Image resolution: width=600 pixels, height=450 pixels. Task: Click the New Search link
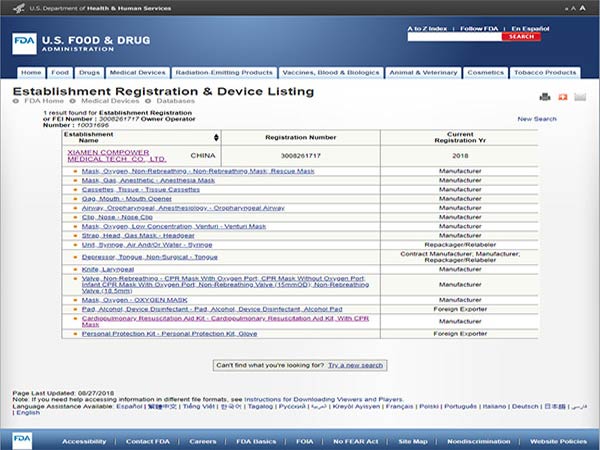click(537, 119)
